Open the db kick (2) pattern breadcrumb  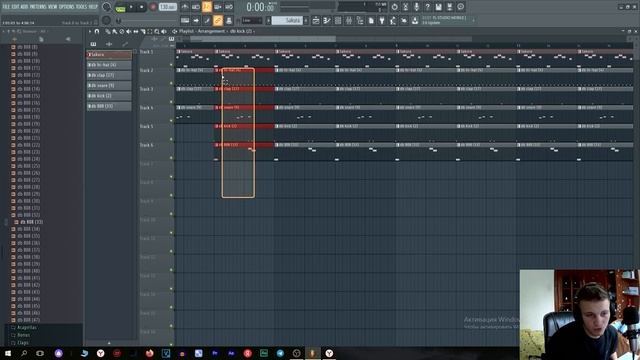click(241, 31)
